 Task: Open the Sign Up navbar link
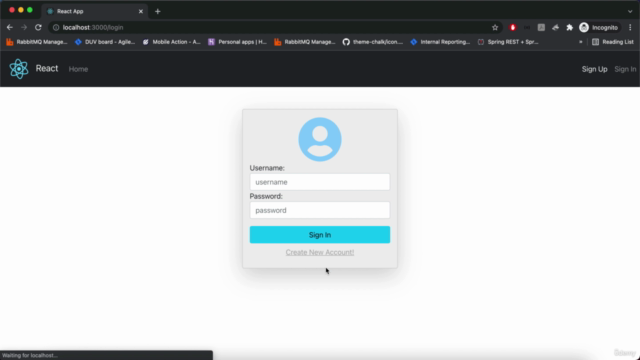tap(594, 69)
